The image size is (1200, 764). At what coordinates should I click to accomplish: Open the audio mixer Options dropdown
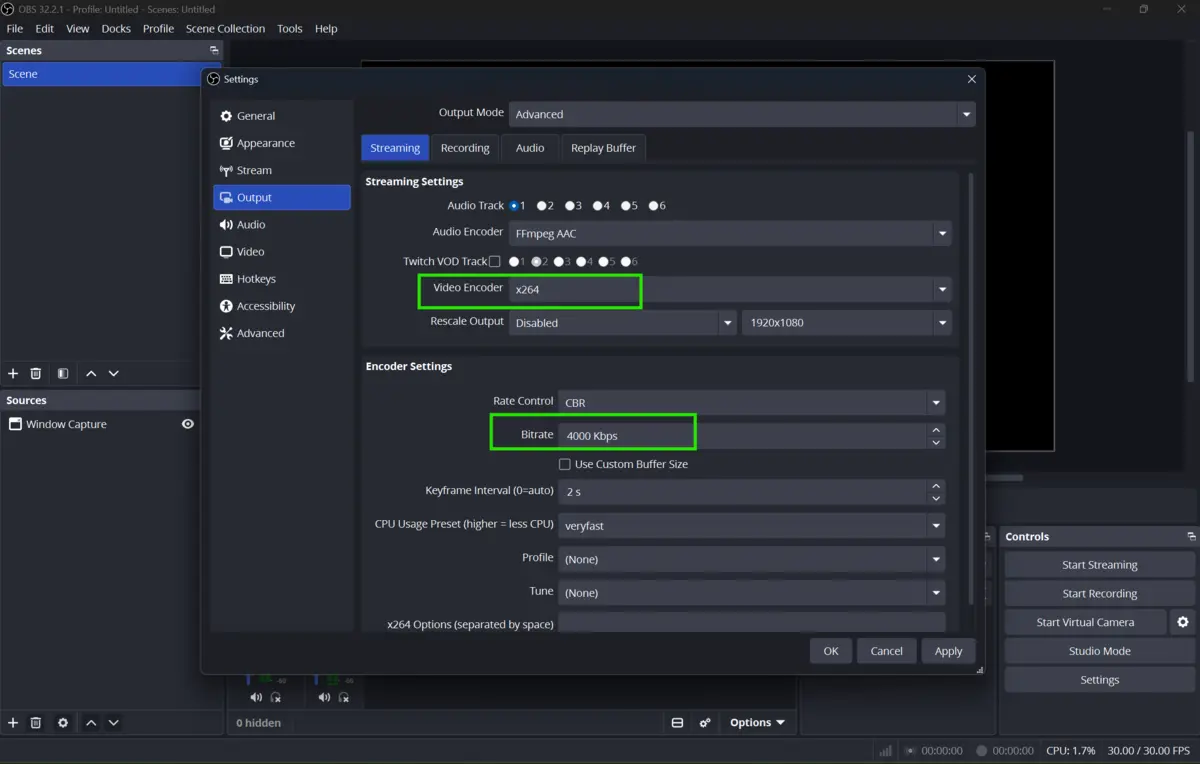[757, 722]
